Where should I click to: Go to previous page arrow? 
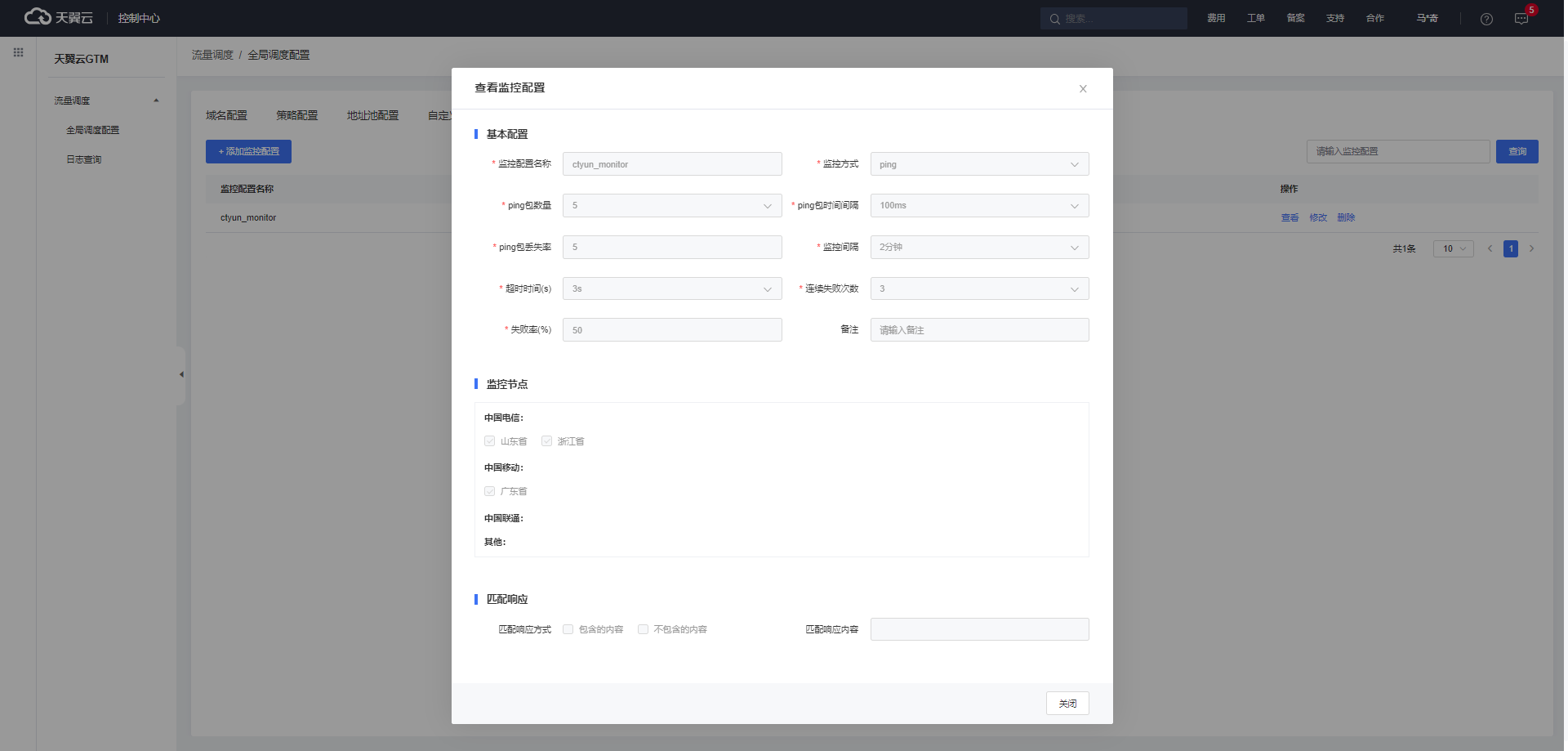pos(1490,248)
